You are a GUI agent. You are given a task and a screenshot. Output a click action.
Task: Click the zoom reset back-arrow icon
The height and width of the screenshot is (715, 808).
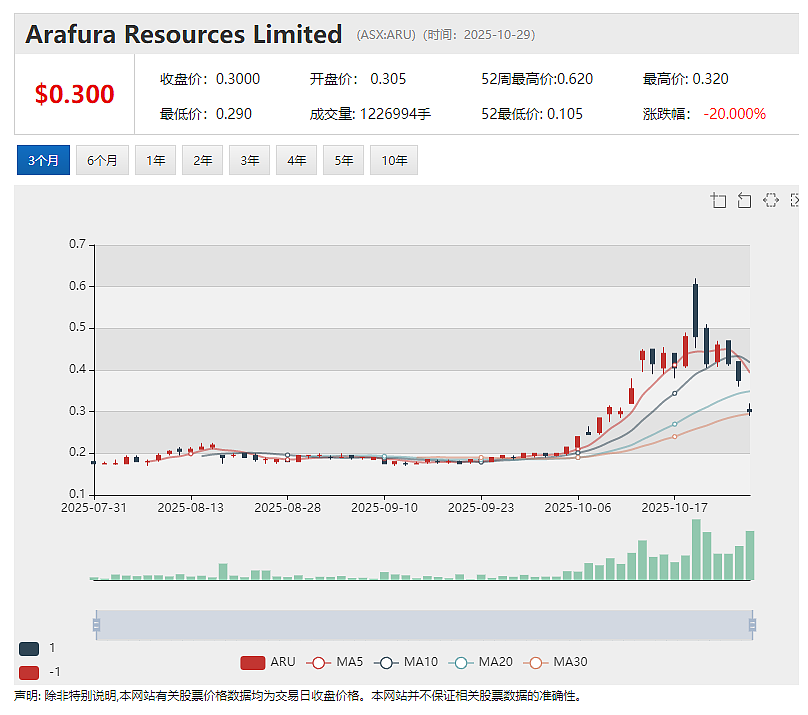[744, 200]
